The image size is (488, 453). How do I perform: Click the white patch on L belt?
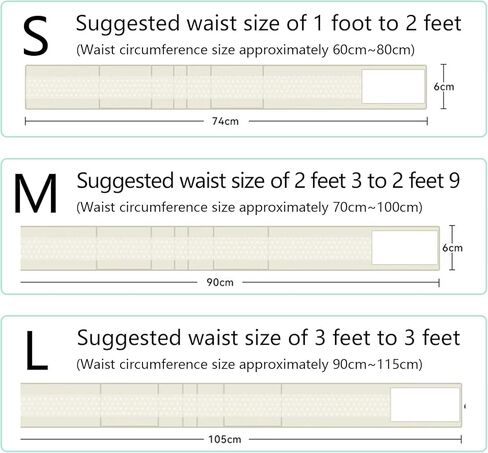point(425,404)
